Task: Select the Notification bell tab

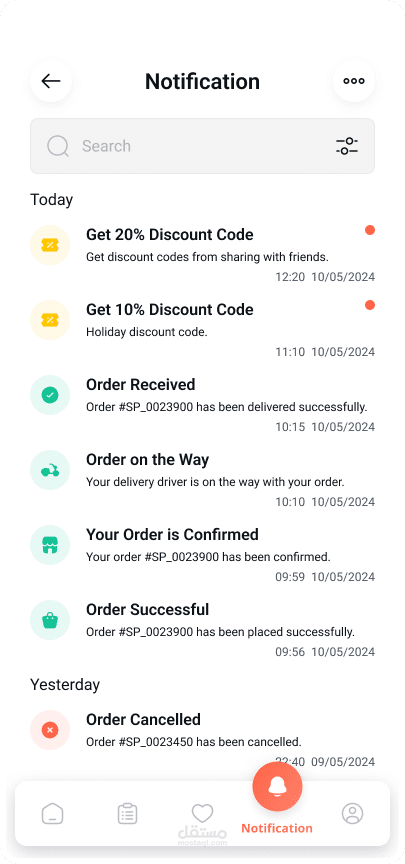Action: tap(277, 788)
